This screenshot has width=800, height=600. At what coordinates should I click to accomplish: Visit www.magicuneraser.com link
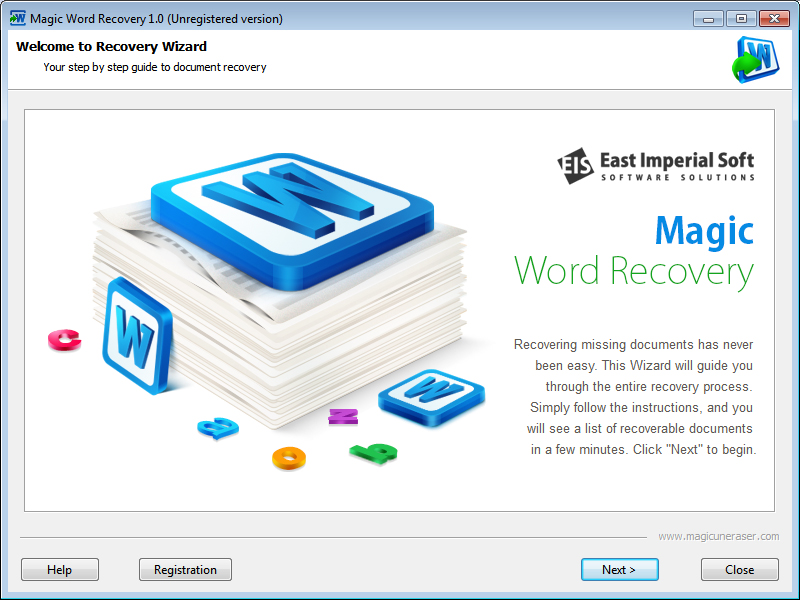pos(718,536)
